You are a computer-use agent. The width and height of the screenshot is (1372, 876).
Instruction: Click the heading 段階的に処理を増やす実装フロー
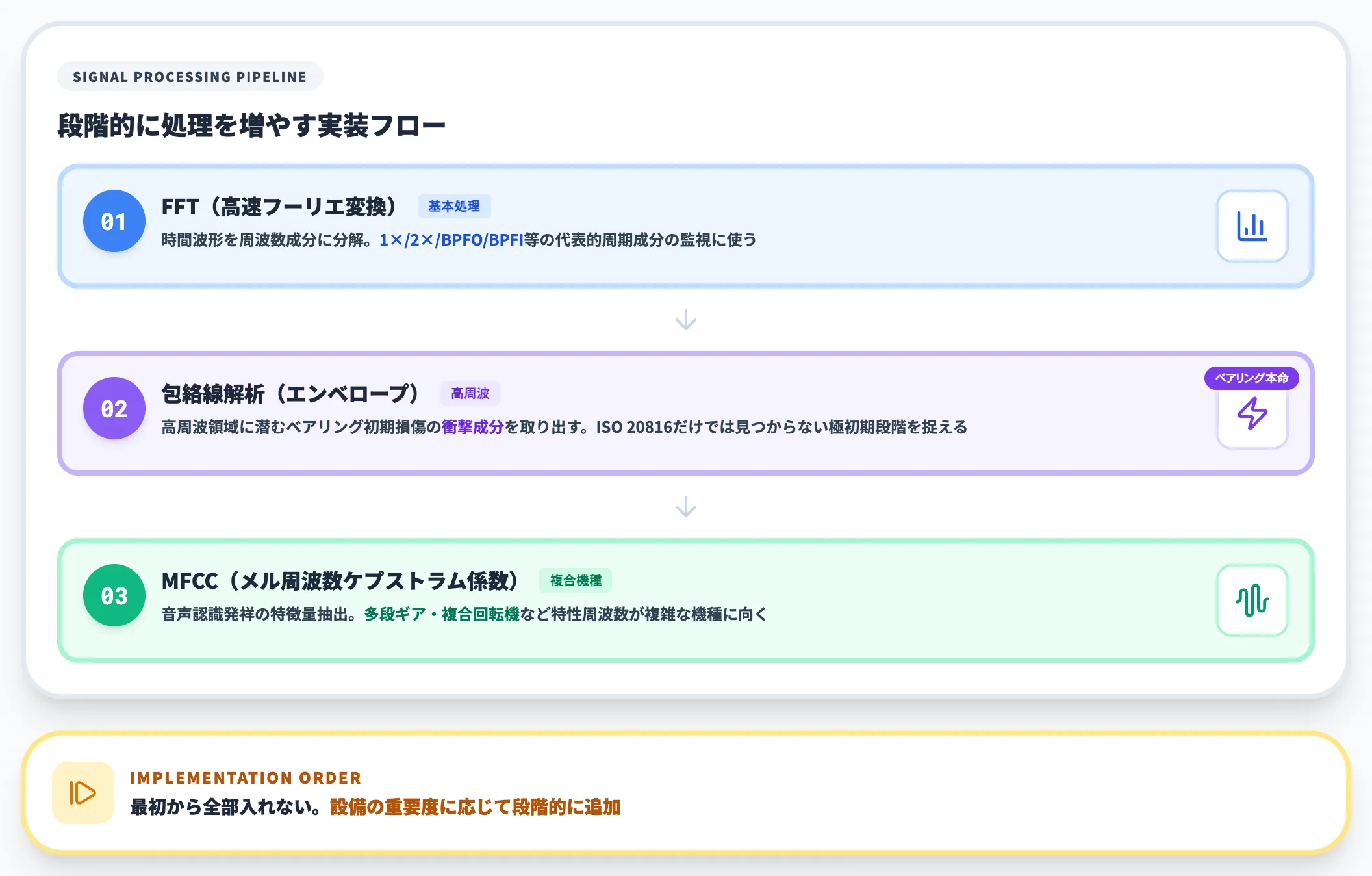251,125
